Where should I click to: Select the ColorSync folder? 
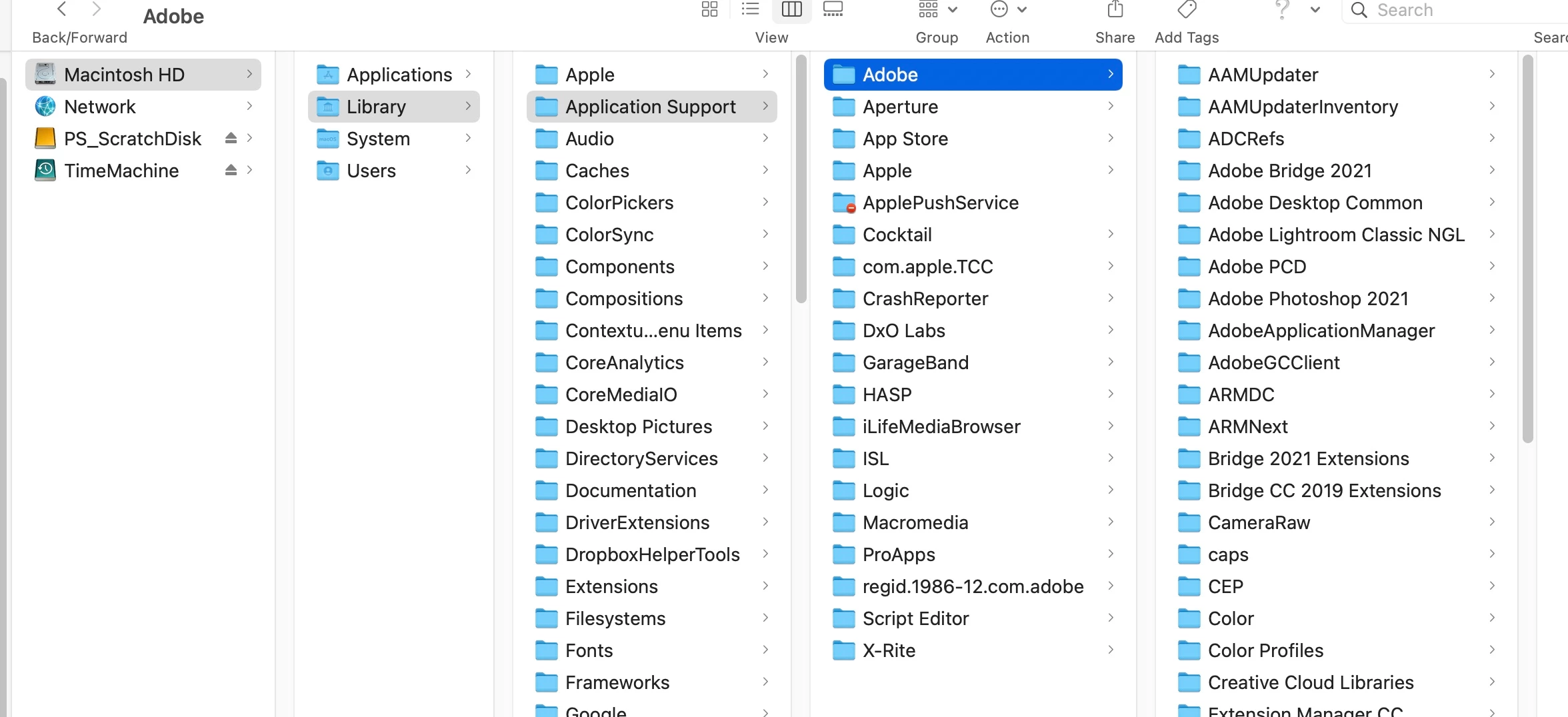coord(652,235)
